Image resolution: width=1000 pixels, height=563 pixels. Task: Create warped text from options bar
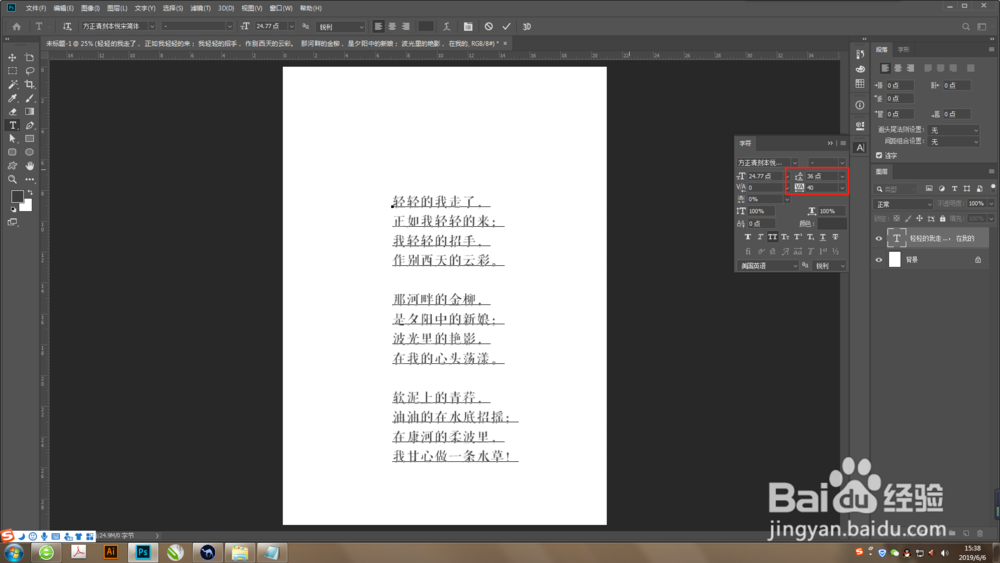(447, 26)
